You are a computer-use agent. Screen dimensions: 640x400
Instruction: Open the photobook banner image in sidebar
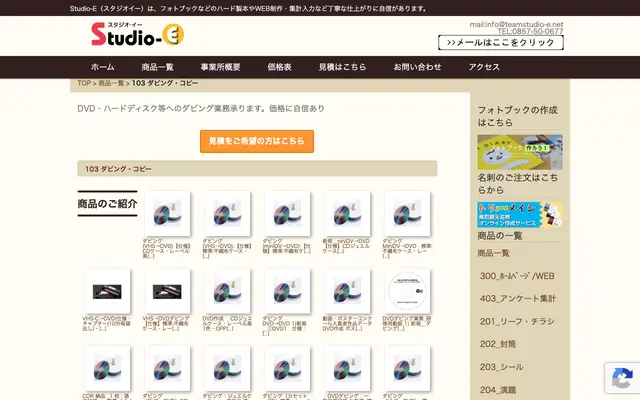[520, 152]
